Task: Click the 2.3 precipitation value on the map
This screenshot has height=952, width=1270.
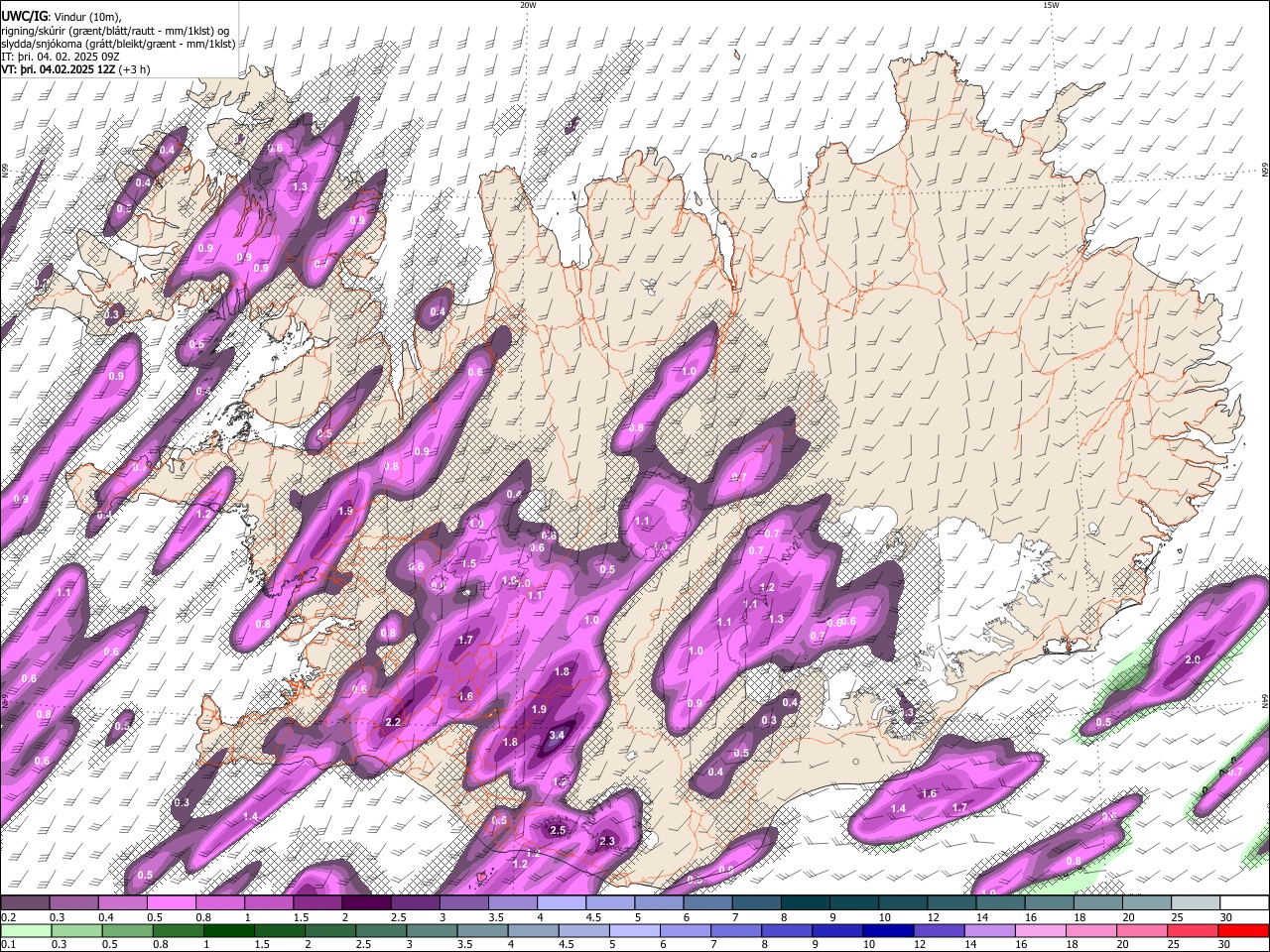Action: (607, 841)
